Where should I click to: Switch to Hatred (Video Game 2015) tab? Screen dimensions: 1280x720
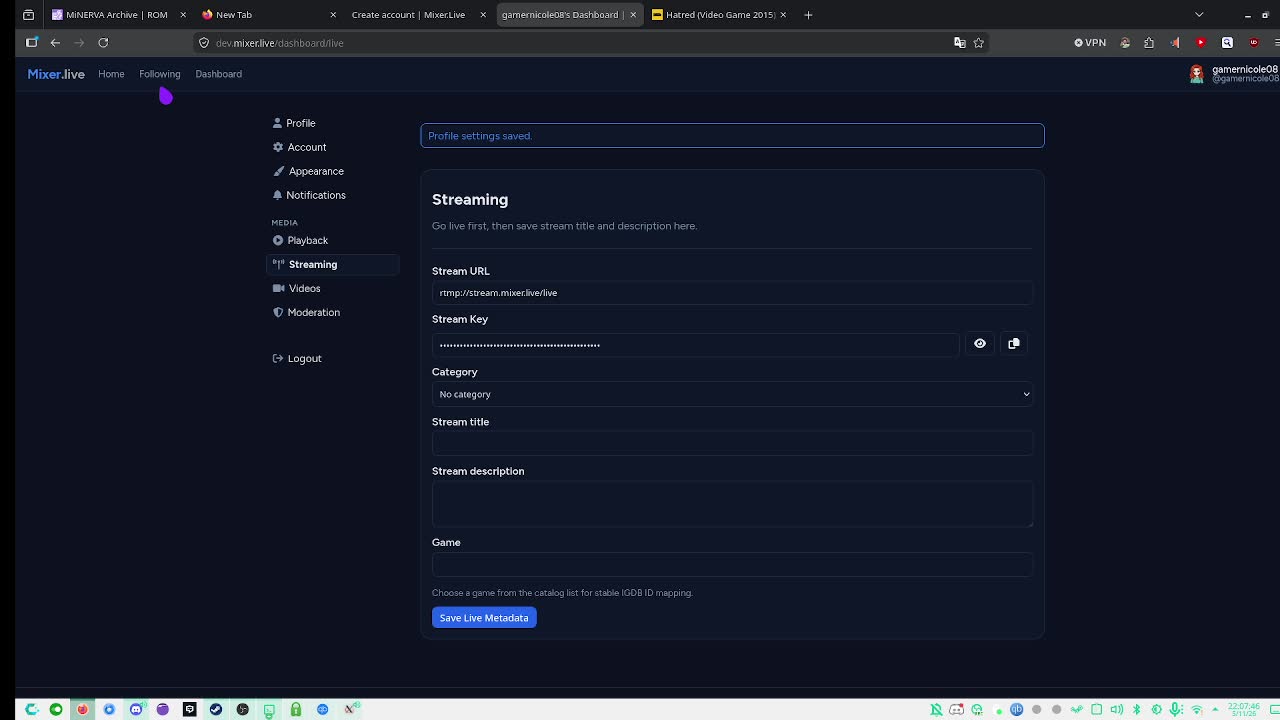(x=720, y=15)
